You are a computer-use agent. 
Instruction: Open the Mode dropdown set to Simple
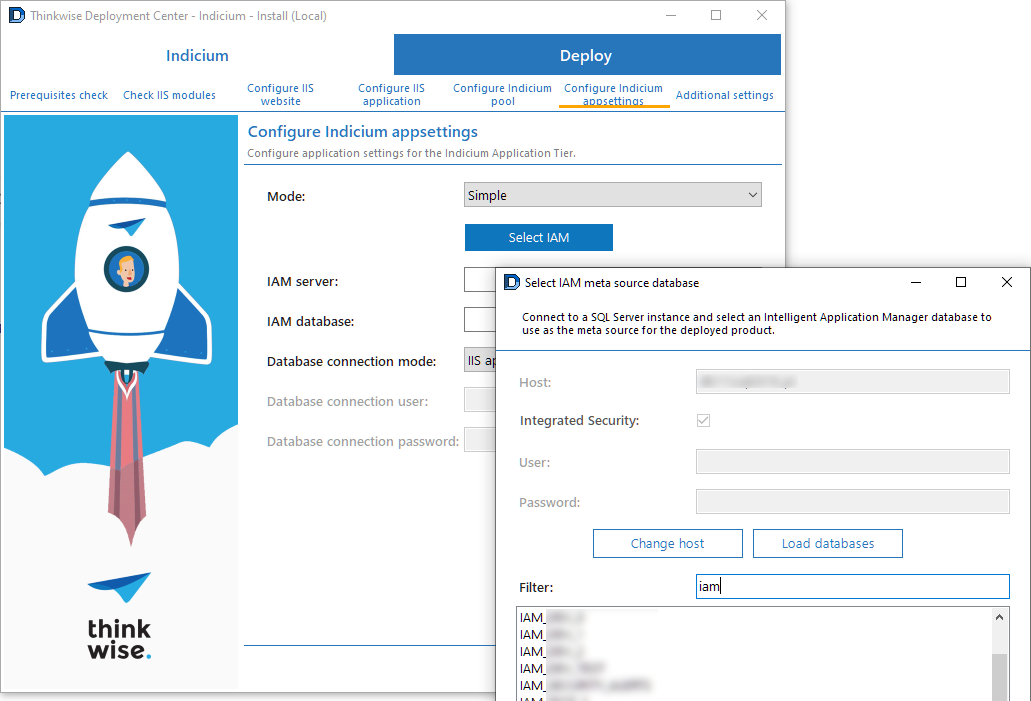[x=612, y=195]
